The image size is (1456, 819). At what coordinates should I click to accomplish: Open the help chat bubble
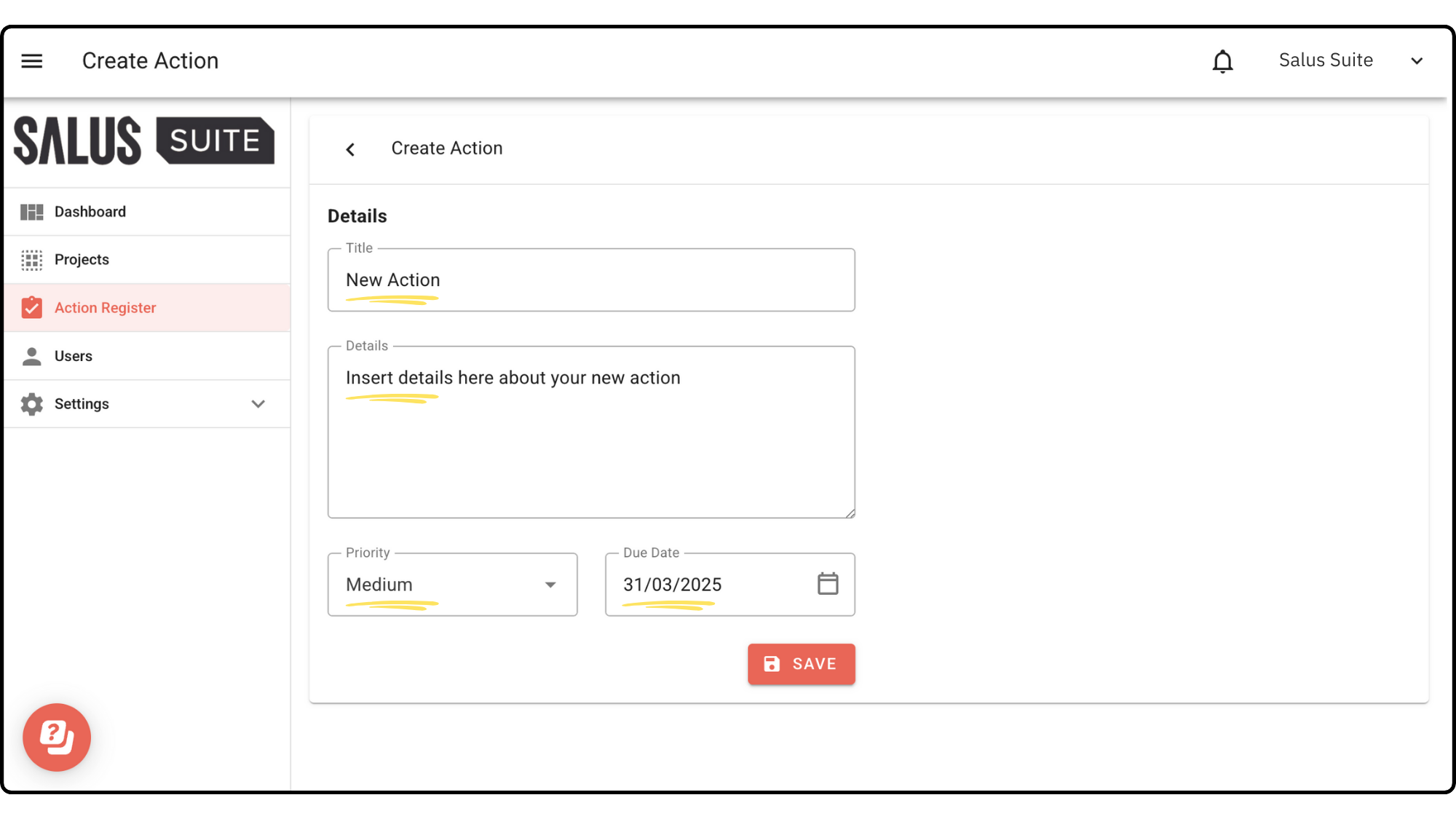coord(57,737)
